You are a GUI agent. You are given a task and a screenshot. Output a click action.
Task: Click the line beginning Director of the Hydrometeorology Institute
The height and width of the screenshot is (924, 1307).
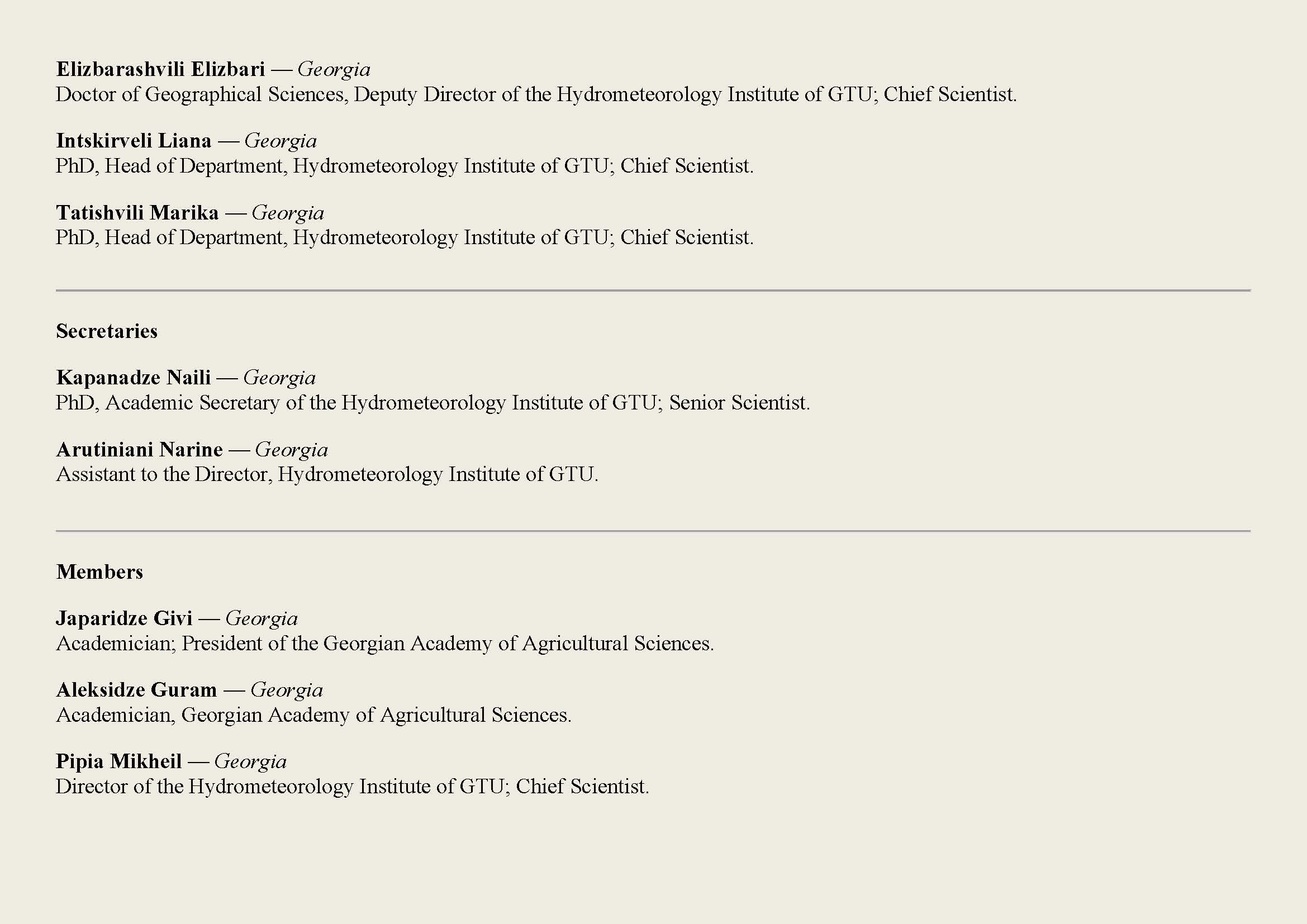point(353,787)
